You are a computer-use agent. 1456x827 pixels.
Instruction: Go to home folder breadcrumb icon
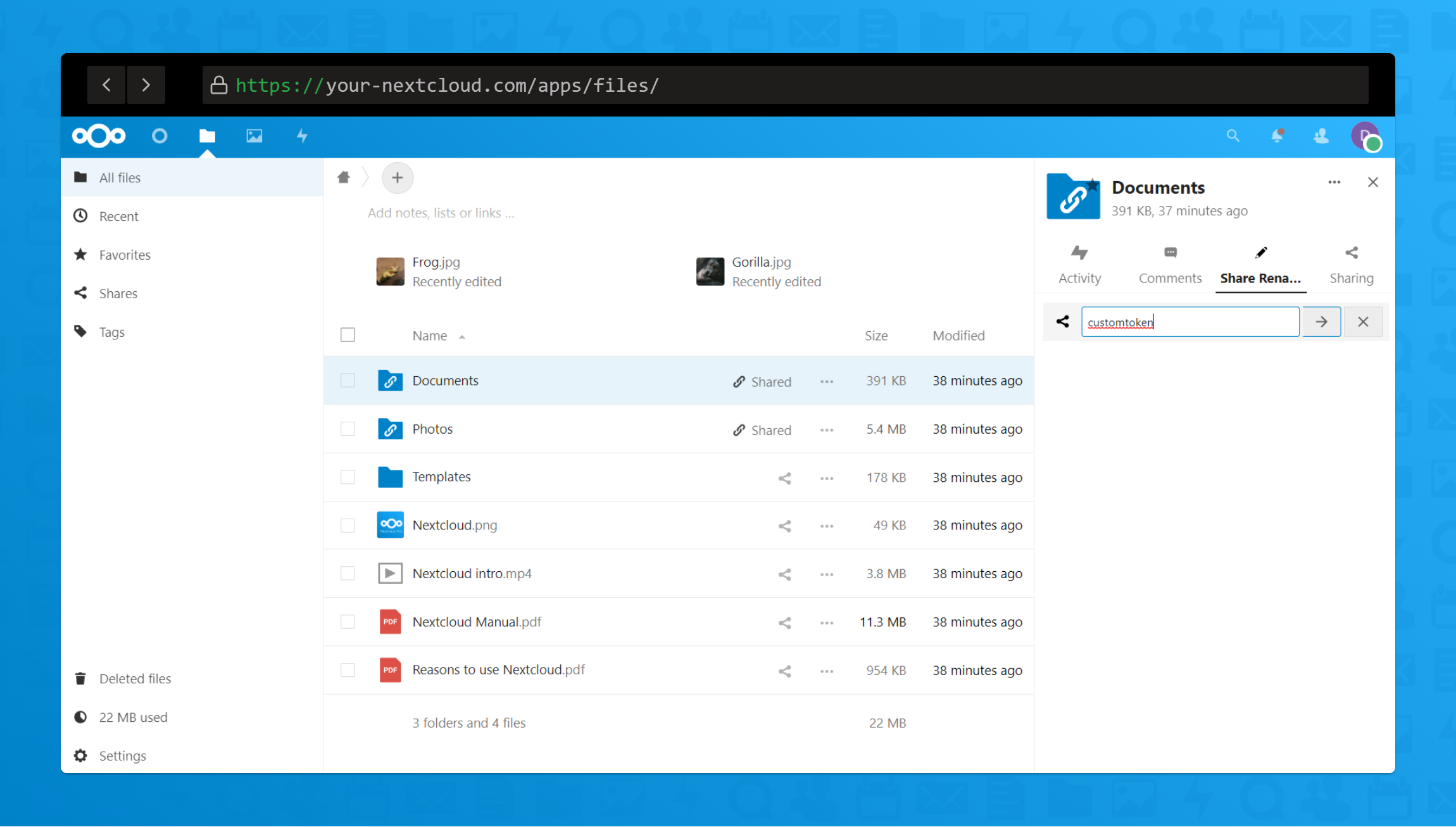tap(344, 177)
